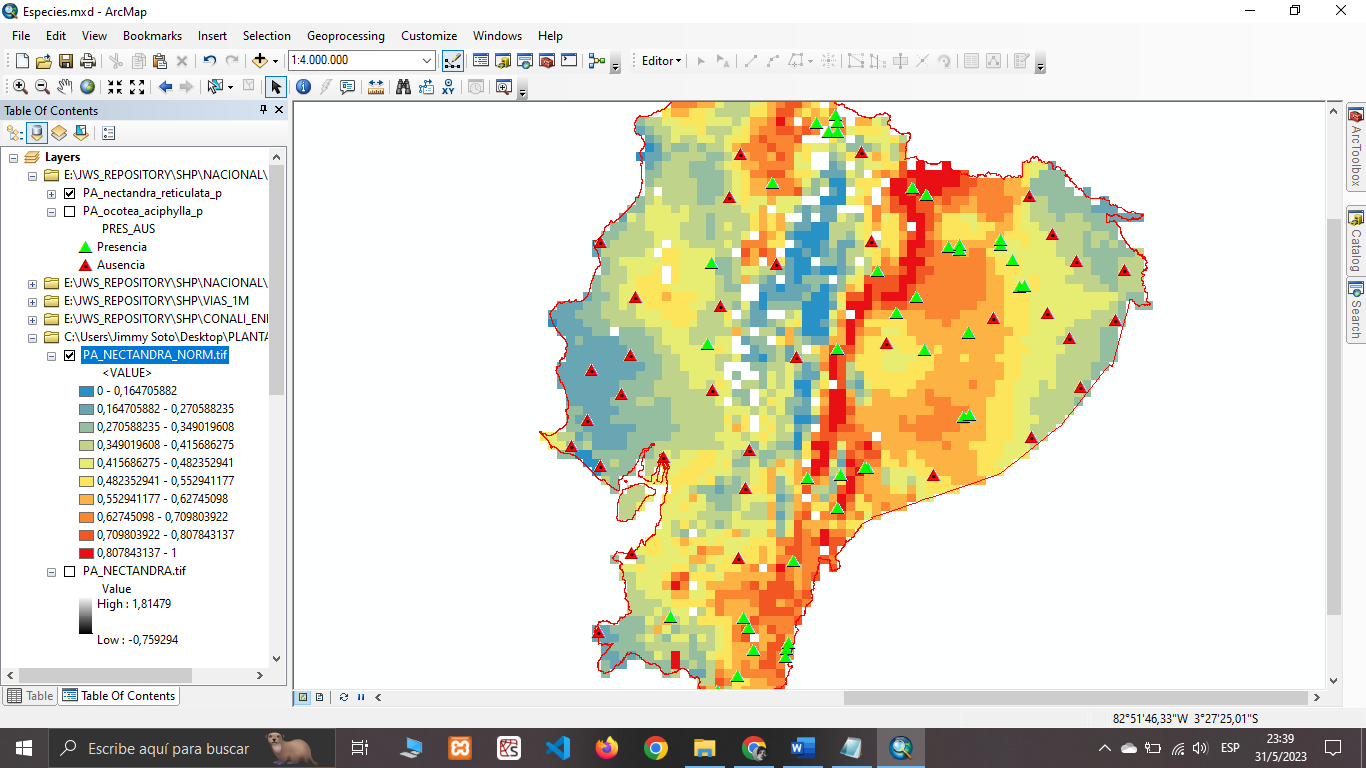Open the Editor Toolbar icon beside scale box

pyautogui.click(x=452, y=61)
